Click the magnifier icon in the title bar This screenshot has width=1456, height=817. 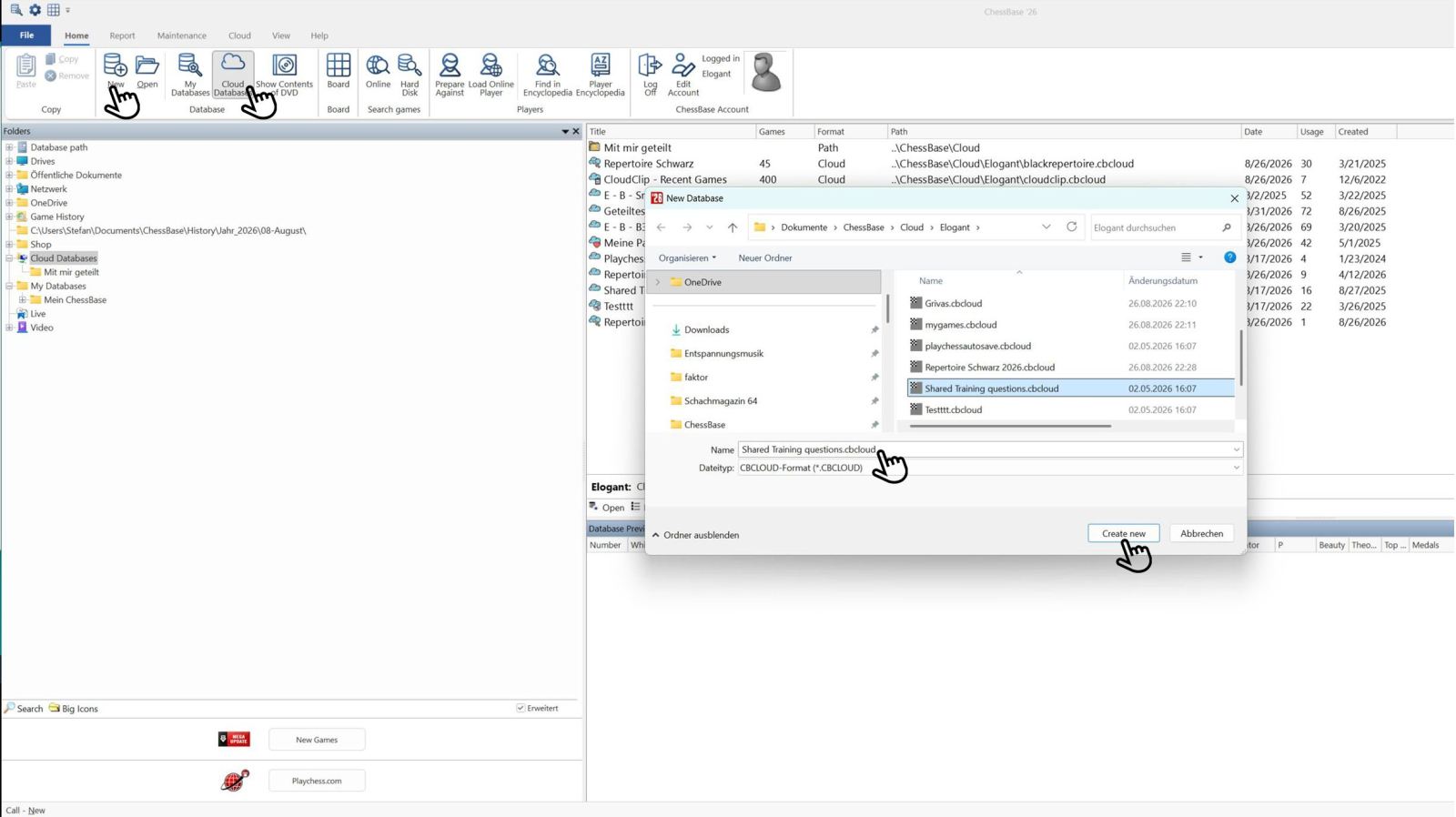pyautogui.click(x=15, y=10)
